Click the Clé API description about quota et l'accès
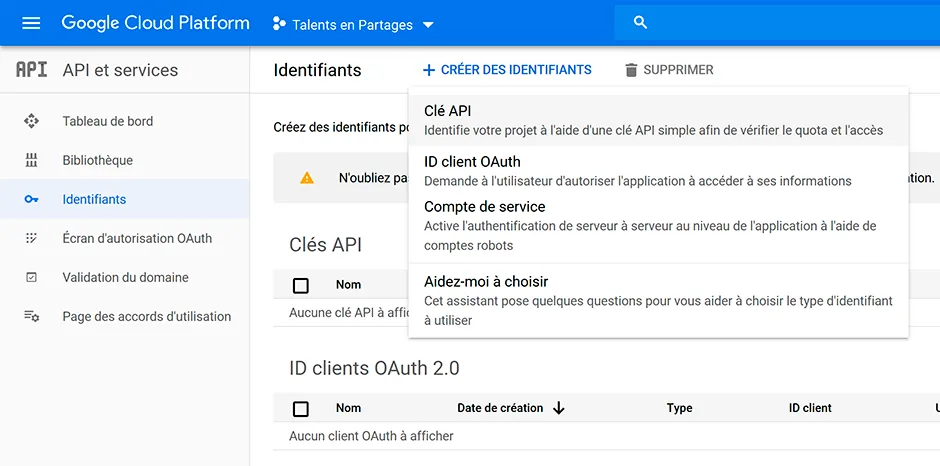Viewport: 940px width, 466px height. (x=653, y=130)
